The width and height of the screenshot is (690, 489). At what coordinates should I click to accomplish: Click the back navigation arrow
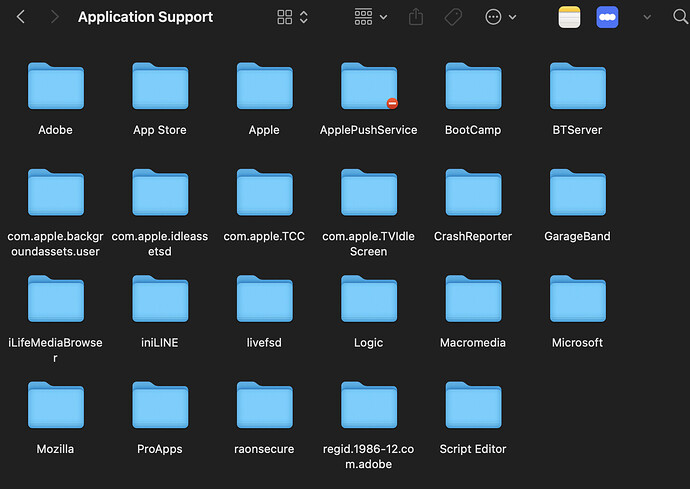[x=21, y=17]
